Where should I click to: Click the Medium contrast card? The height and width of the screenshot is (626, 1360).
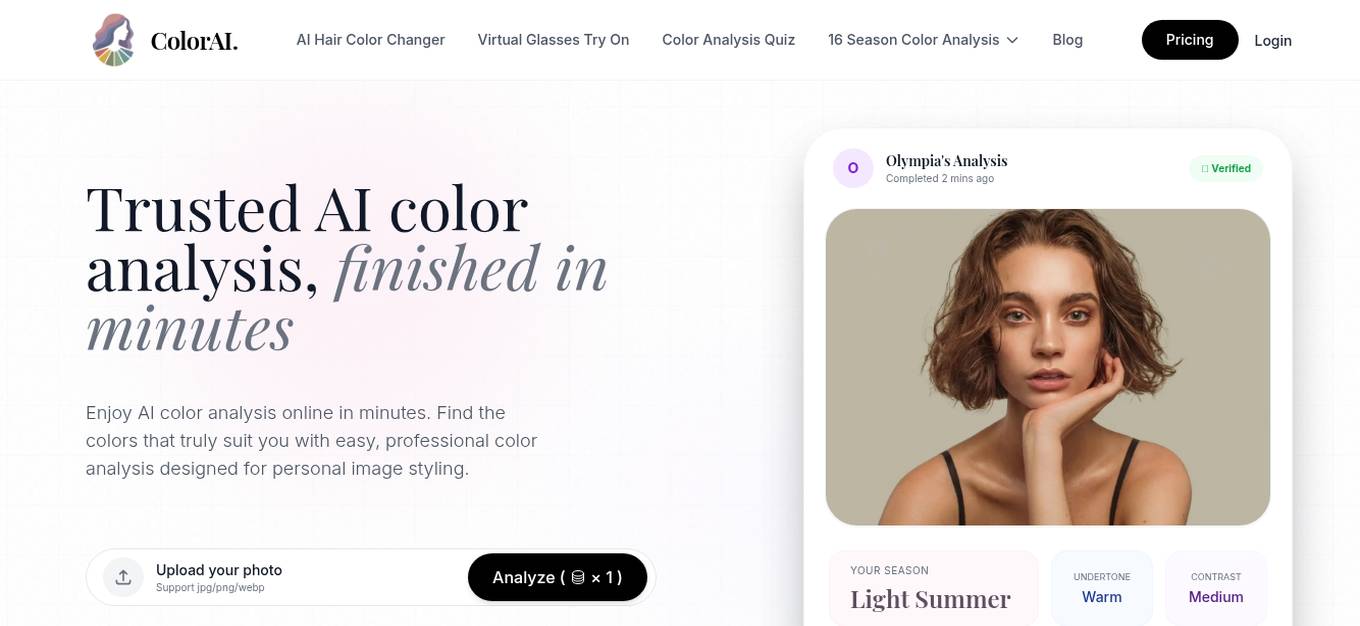click(1216, 588)
